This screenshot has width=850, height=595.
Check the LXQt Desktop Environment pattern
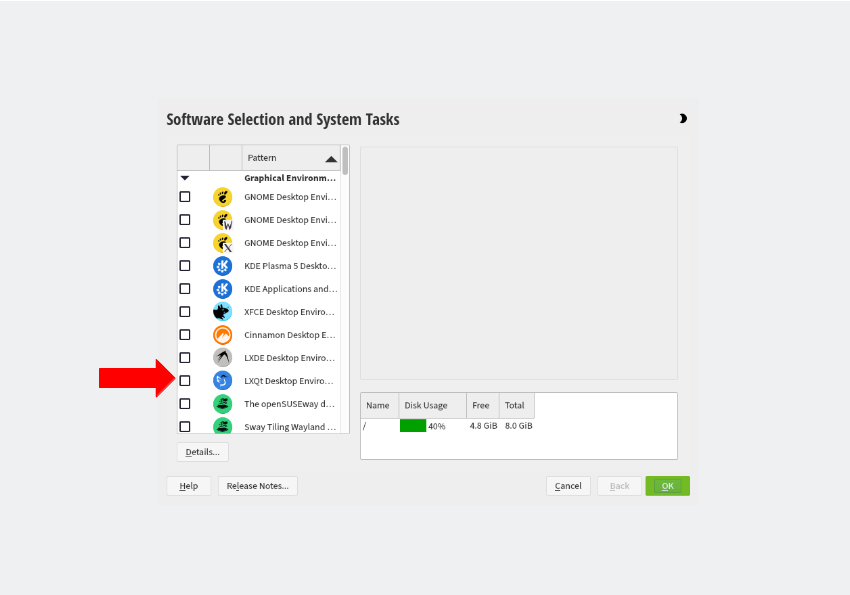184,380
